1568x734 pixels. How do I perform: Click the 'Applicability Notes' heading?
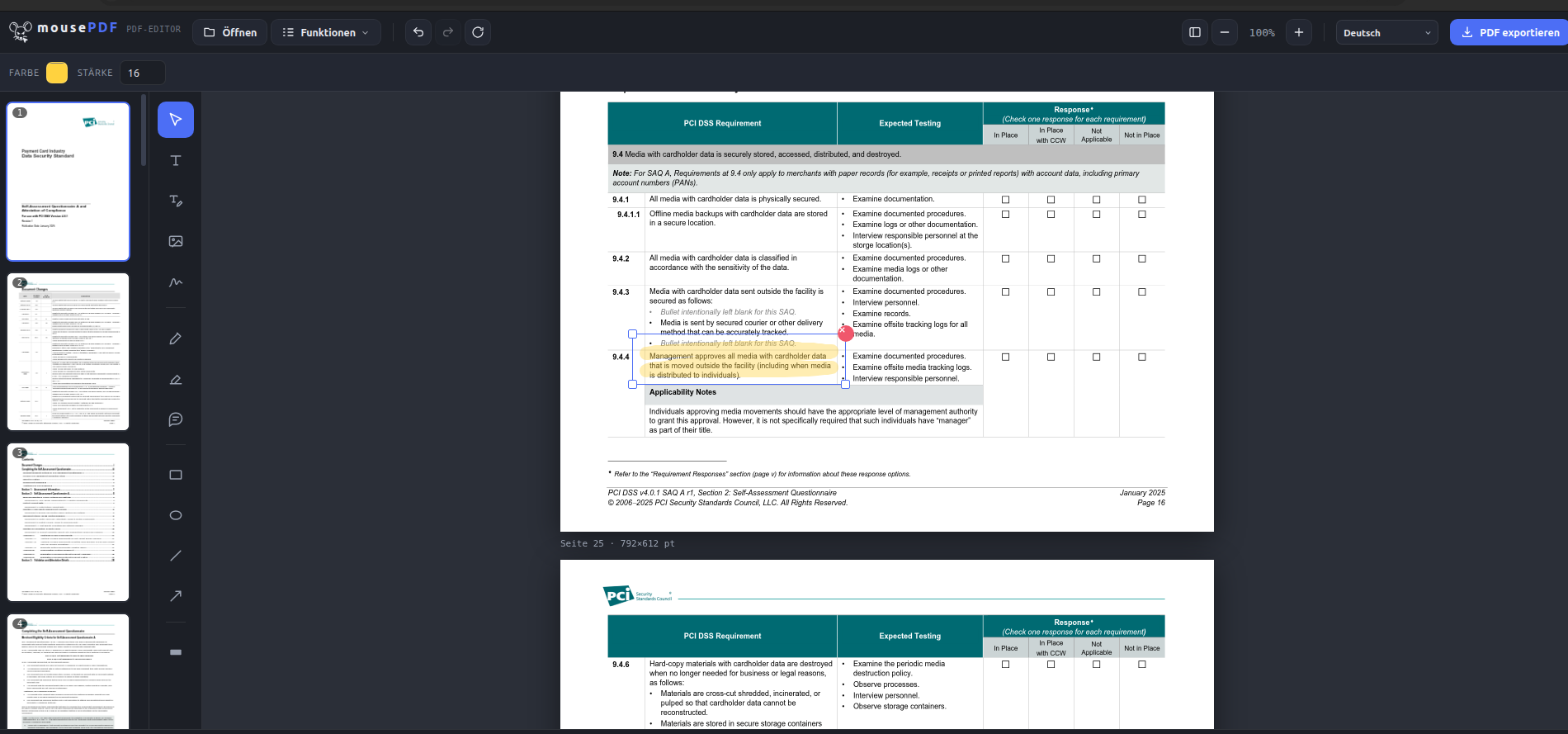(682, 392)
